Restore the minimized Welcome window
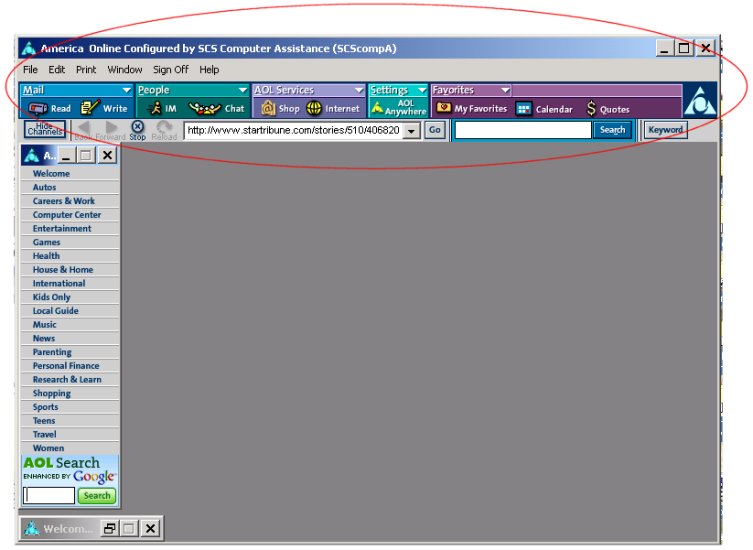Viewport: 753px width, 550px height. click(x=109, y=528)
